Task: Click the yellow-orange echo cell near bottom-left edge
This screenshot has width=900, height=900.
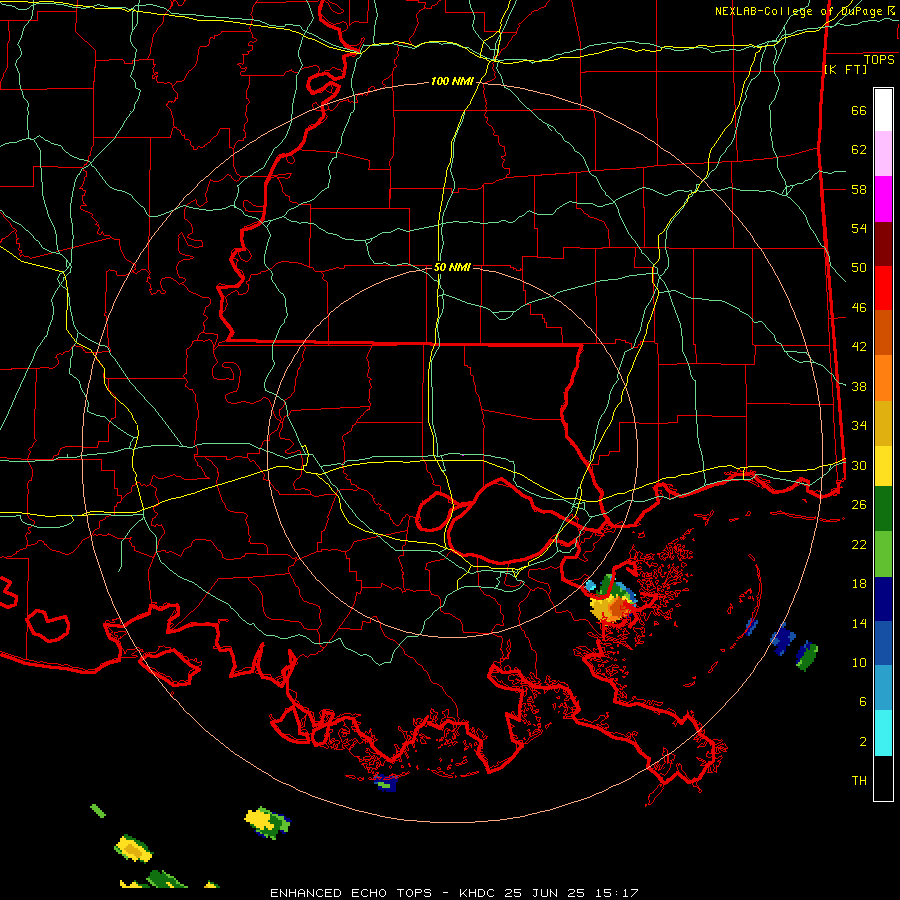Action: pyautogui.click(x=133, y=849)
